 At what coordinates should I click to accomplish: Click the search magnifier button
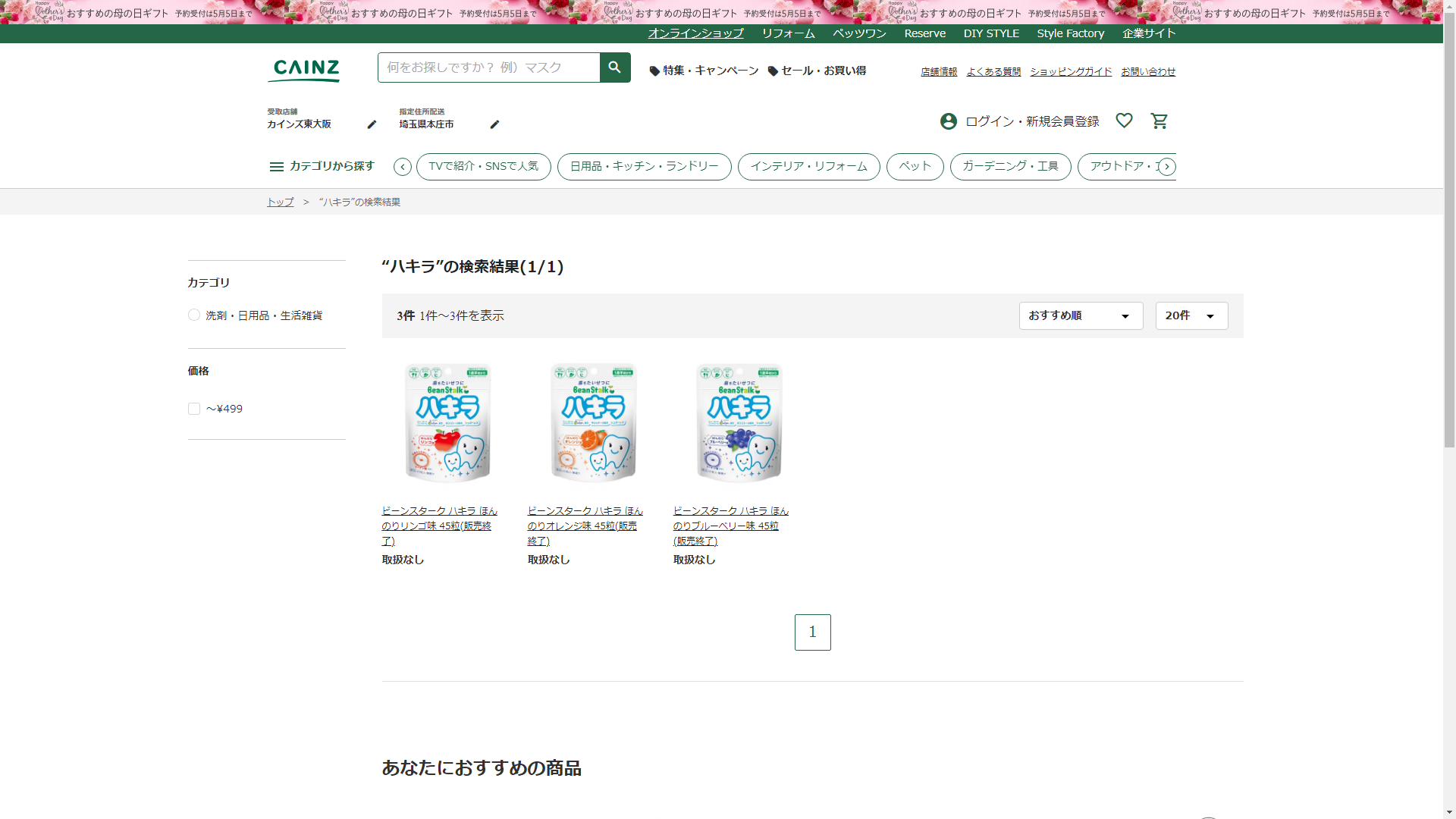point(614,67)
